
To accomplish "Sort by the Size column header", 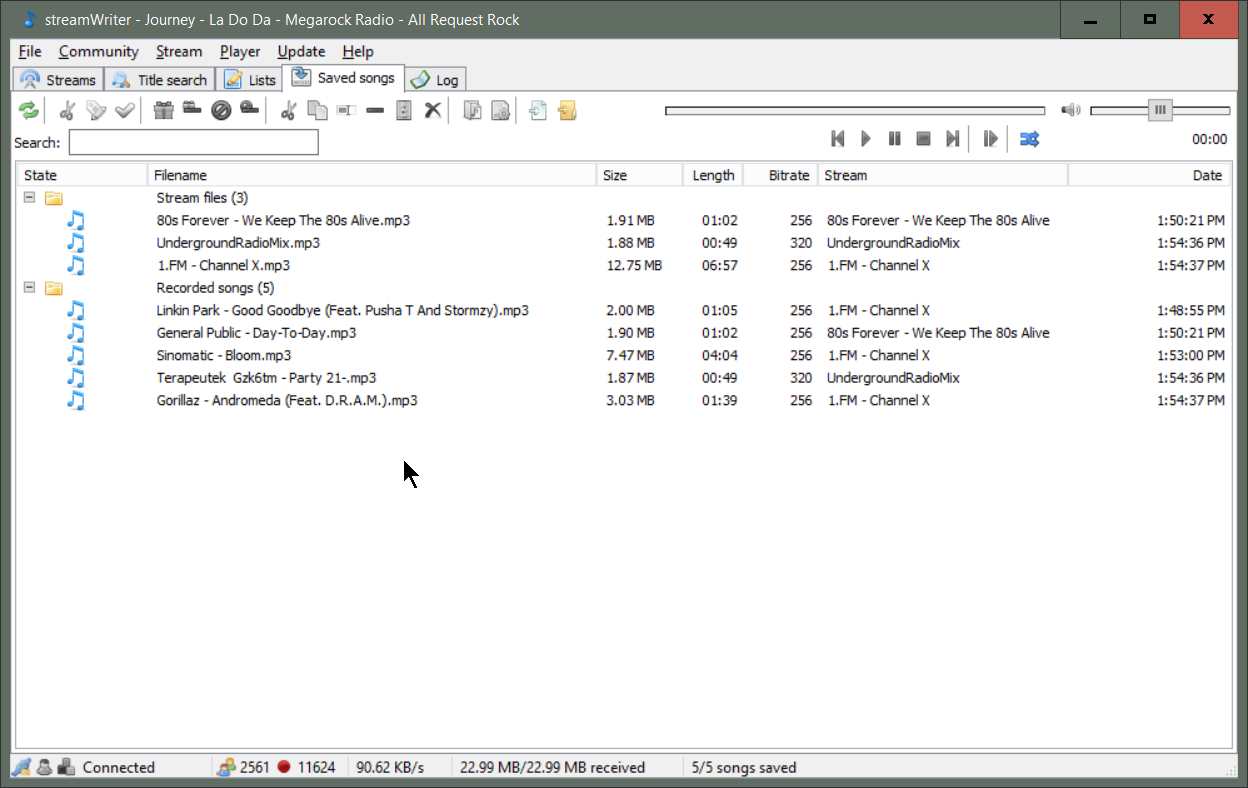I will 640,175.
